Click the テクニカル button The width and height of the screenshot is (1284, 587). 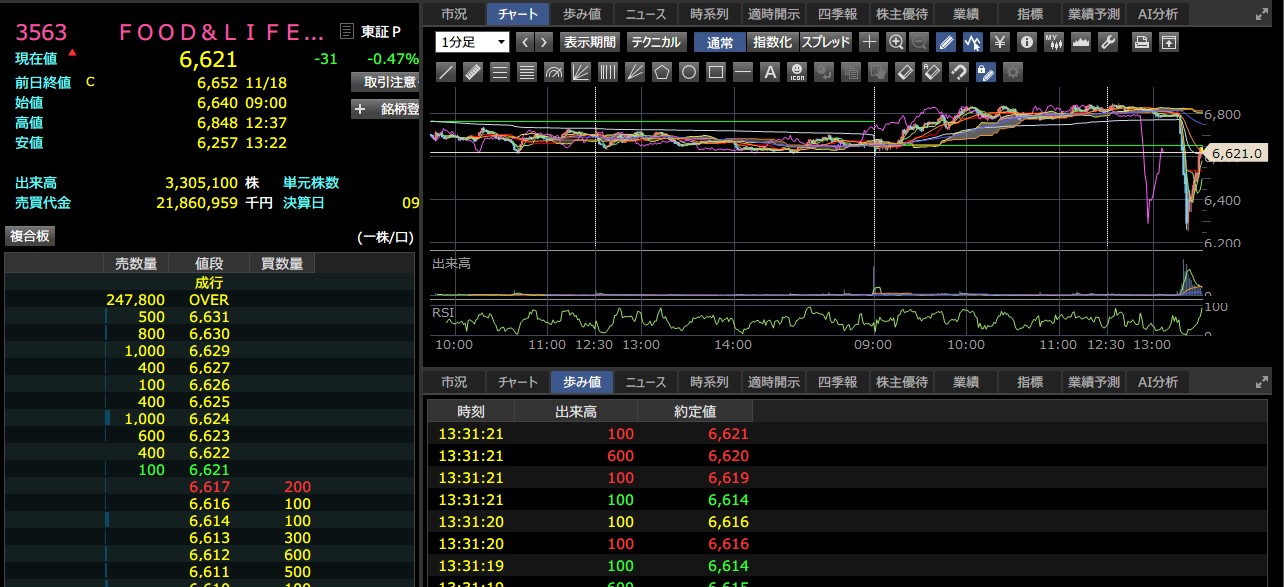[x=656, y=42]
